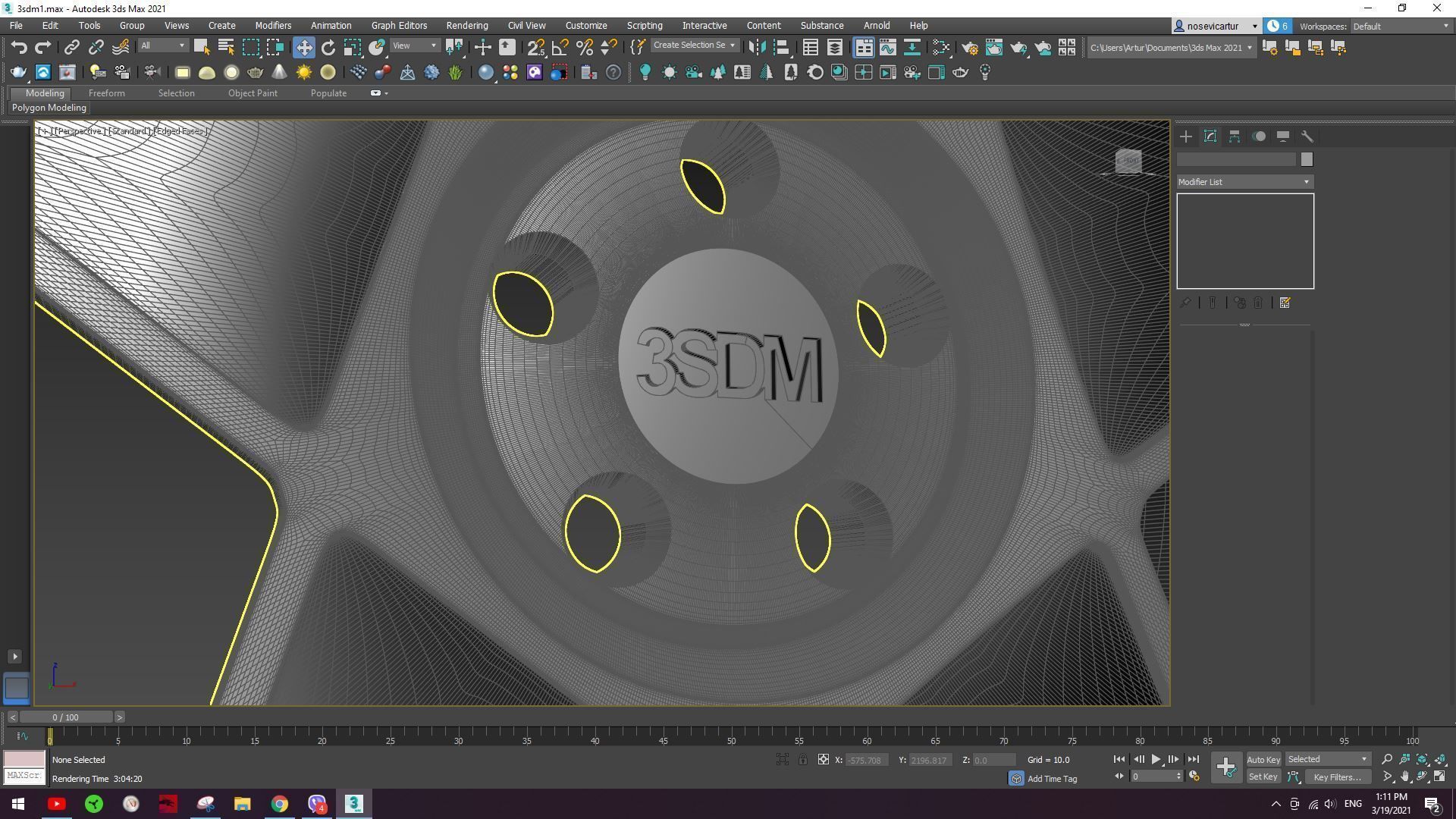This screenshot has height=819, width=1456.
Task: Open the Material Editor icon
Action: pyautogui.click(x=941, y=47)
